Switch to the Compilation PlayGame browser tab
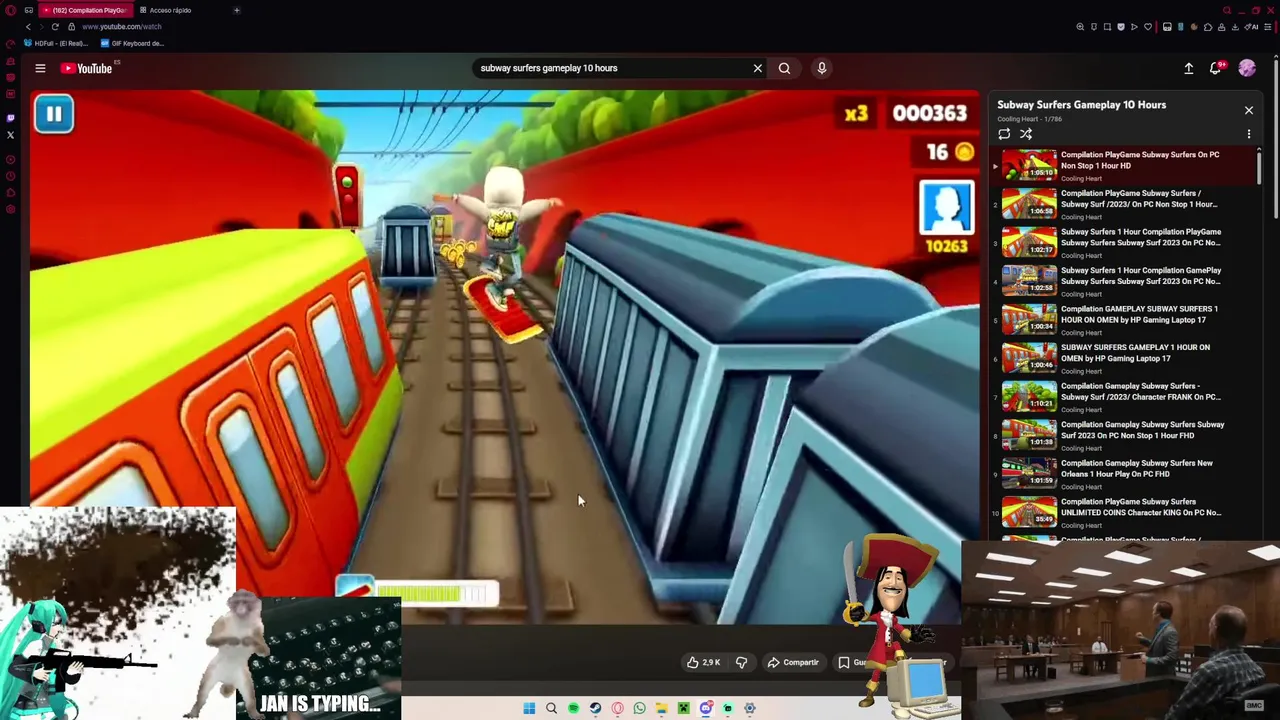Screen dimensions: 1280x720 (86, 10)
